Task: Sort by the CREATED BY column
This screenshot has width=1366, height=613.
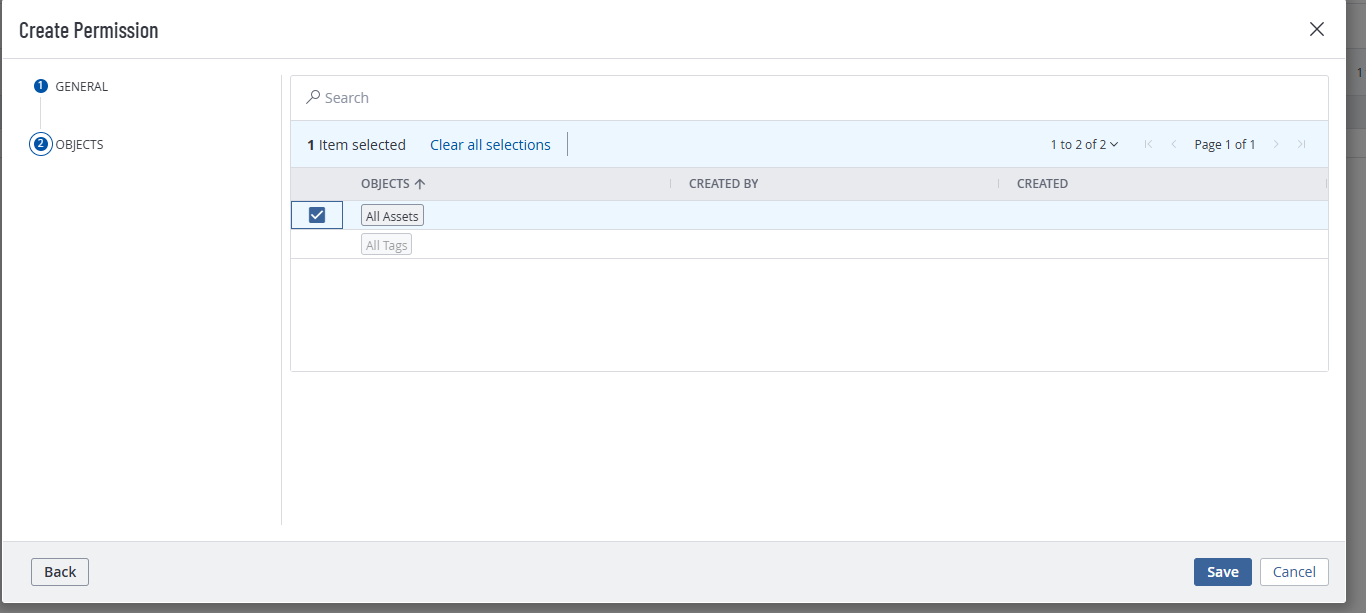Action: click(x=723, y=184)
